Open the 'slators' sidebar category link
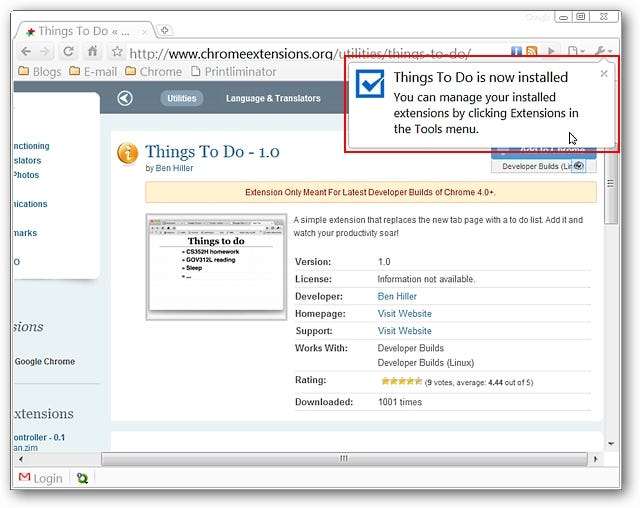Screen dimensions: 640x508 (x=27, y=160)
